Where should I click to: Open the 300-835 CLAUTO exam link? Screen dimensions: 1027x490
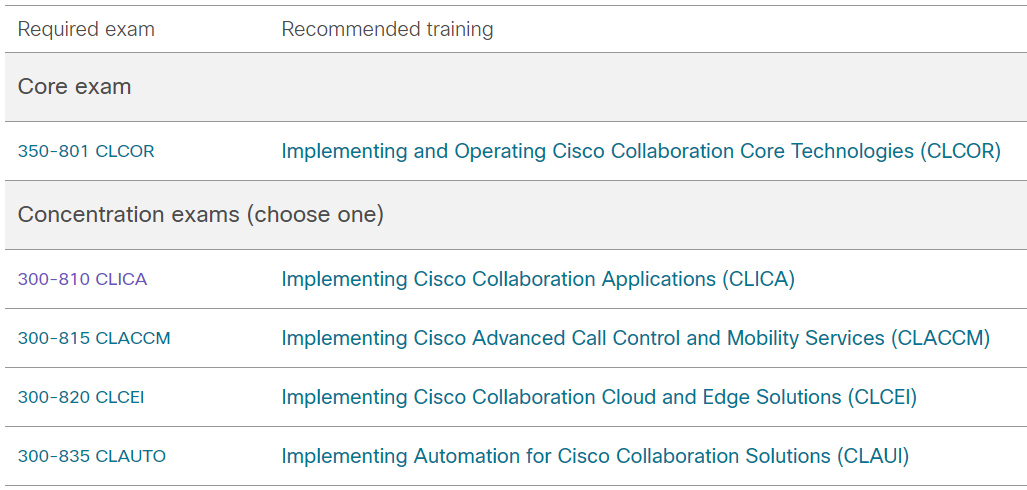click(x=92, y=457)
